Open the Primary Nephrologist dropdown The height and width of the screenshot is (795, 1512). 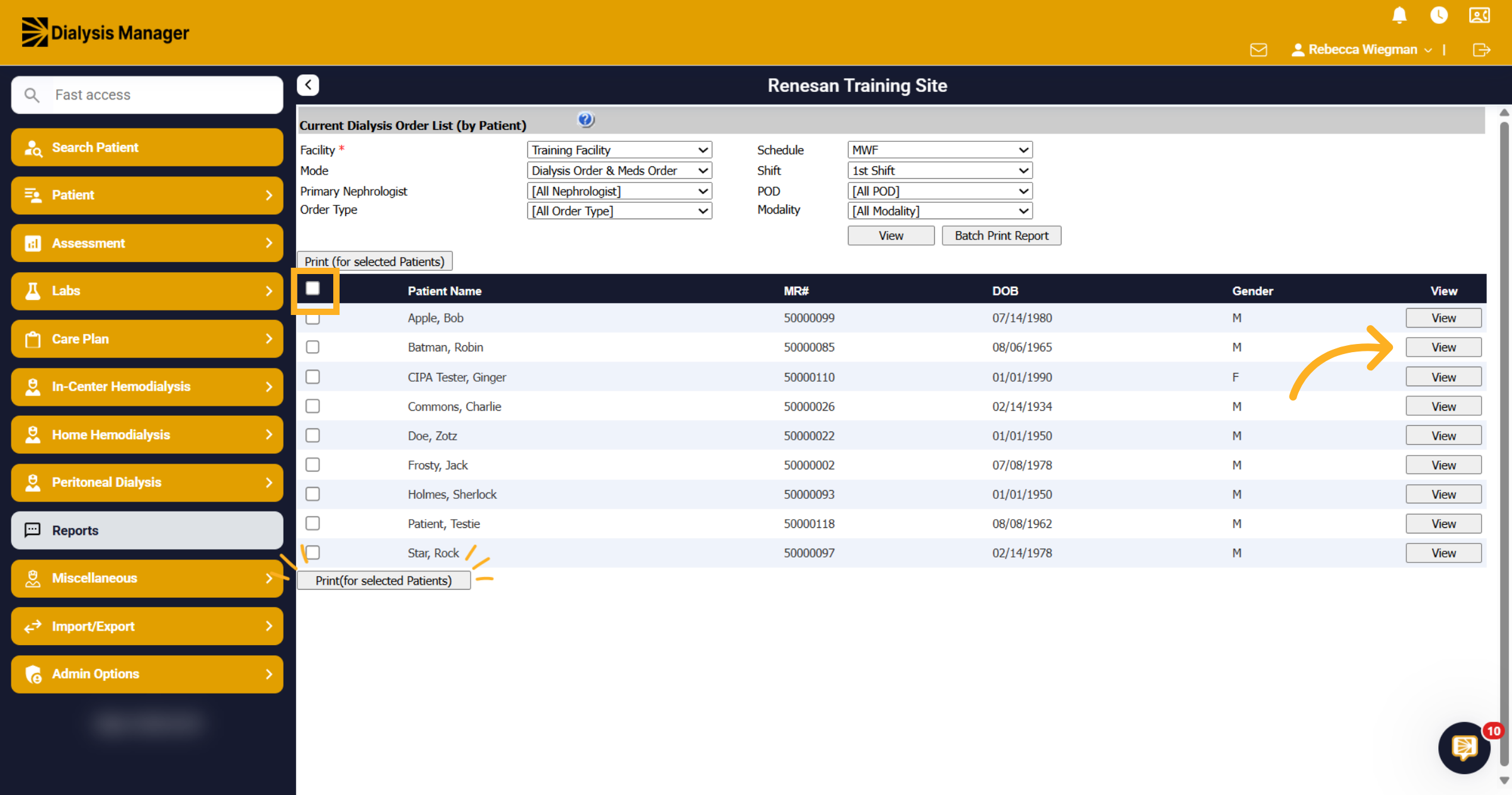click(619, 191)
